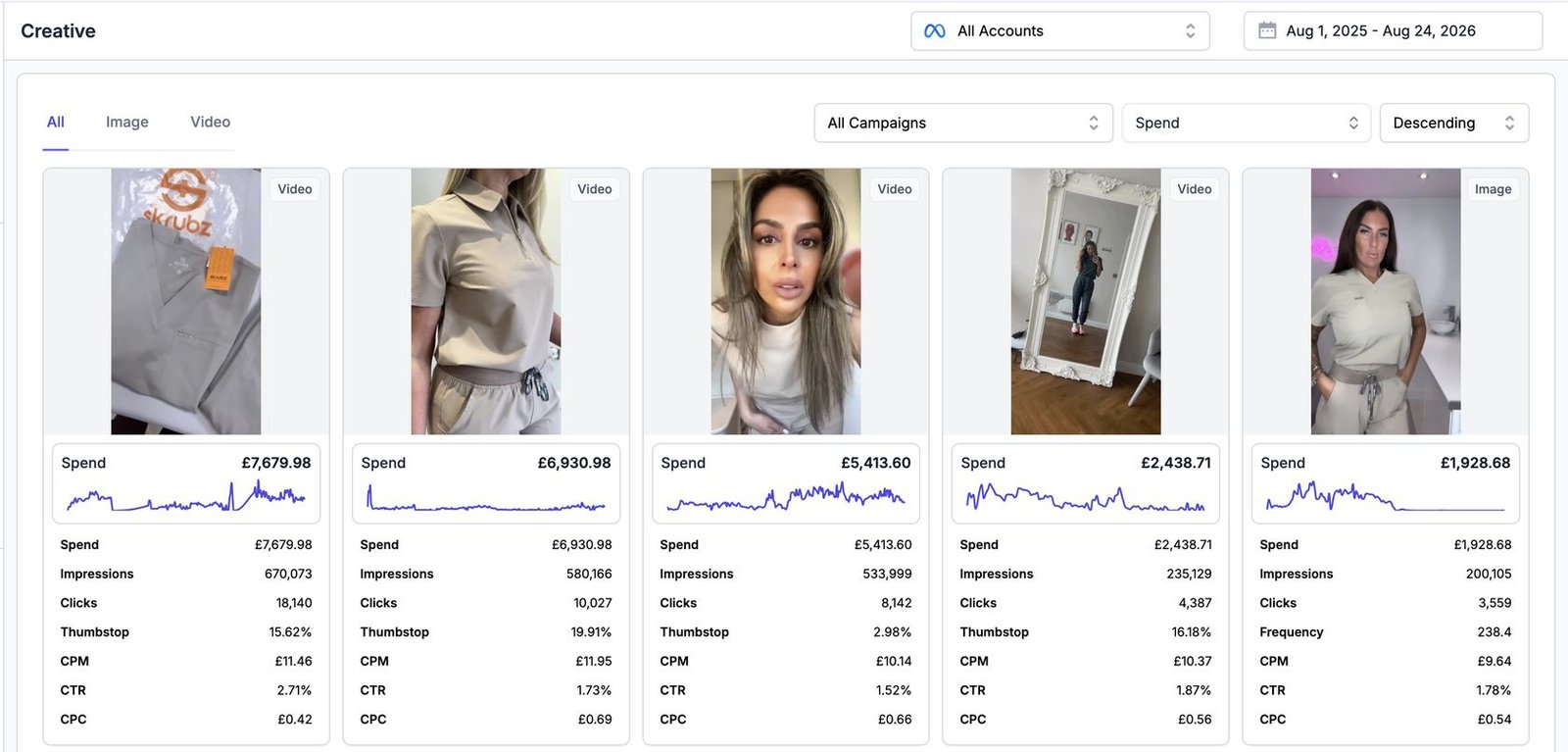The image size is (1568, 752).
Task: Click the Spend chart showing £7,679.98
Action: [186, 483]
